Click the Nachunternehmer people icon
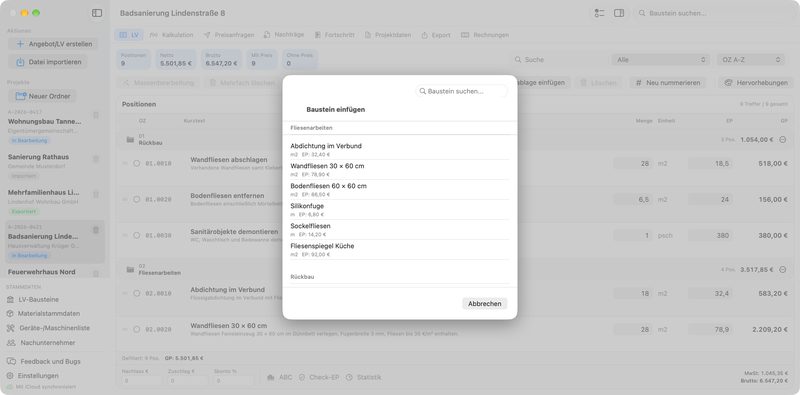 click(x=11, y=343)
